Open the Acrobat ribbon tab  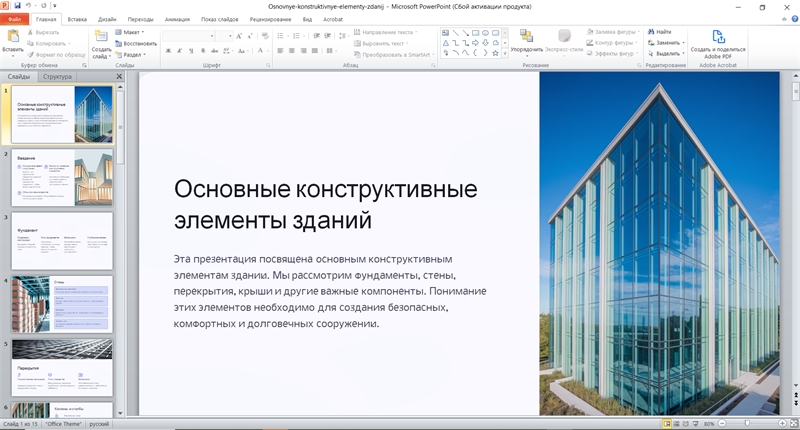pyautogui.click(x=333, y=19)
